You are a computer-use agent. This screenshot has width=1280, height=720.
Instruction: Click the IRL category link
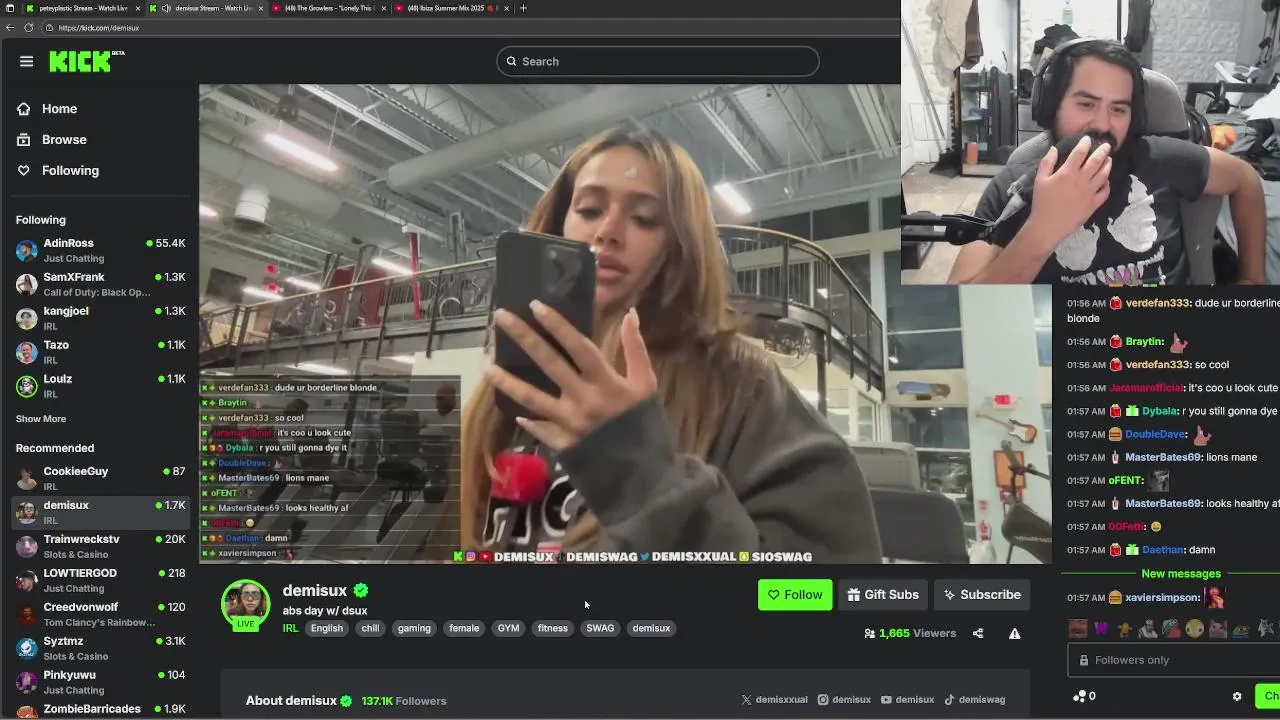290,628
